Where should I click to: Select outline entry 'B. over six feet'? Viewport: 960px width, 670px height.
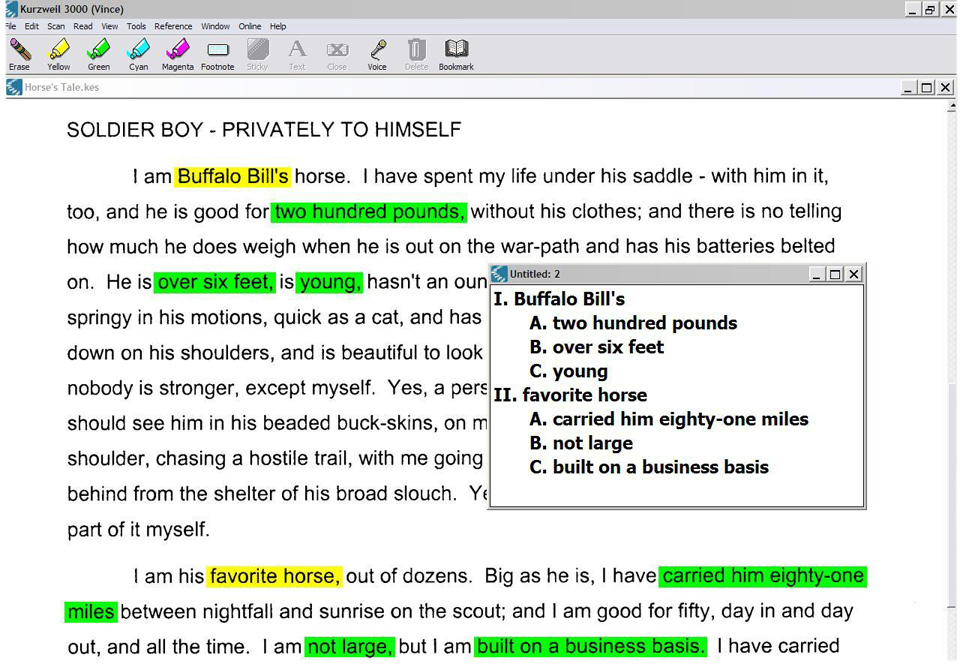tap(596, 347)
